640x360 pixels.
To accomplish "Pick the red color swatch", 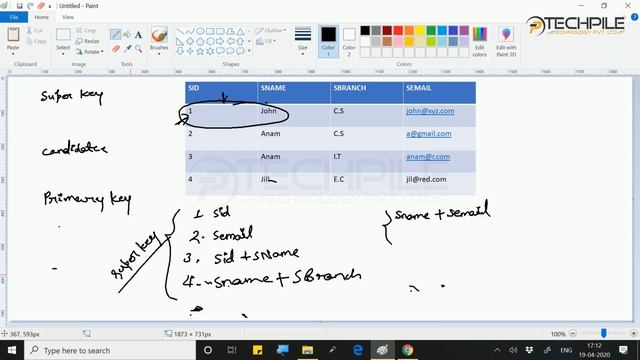I will [398, 31].
